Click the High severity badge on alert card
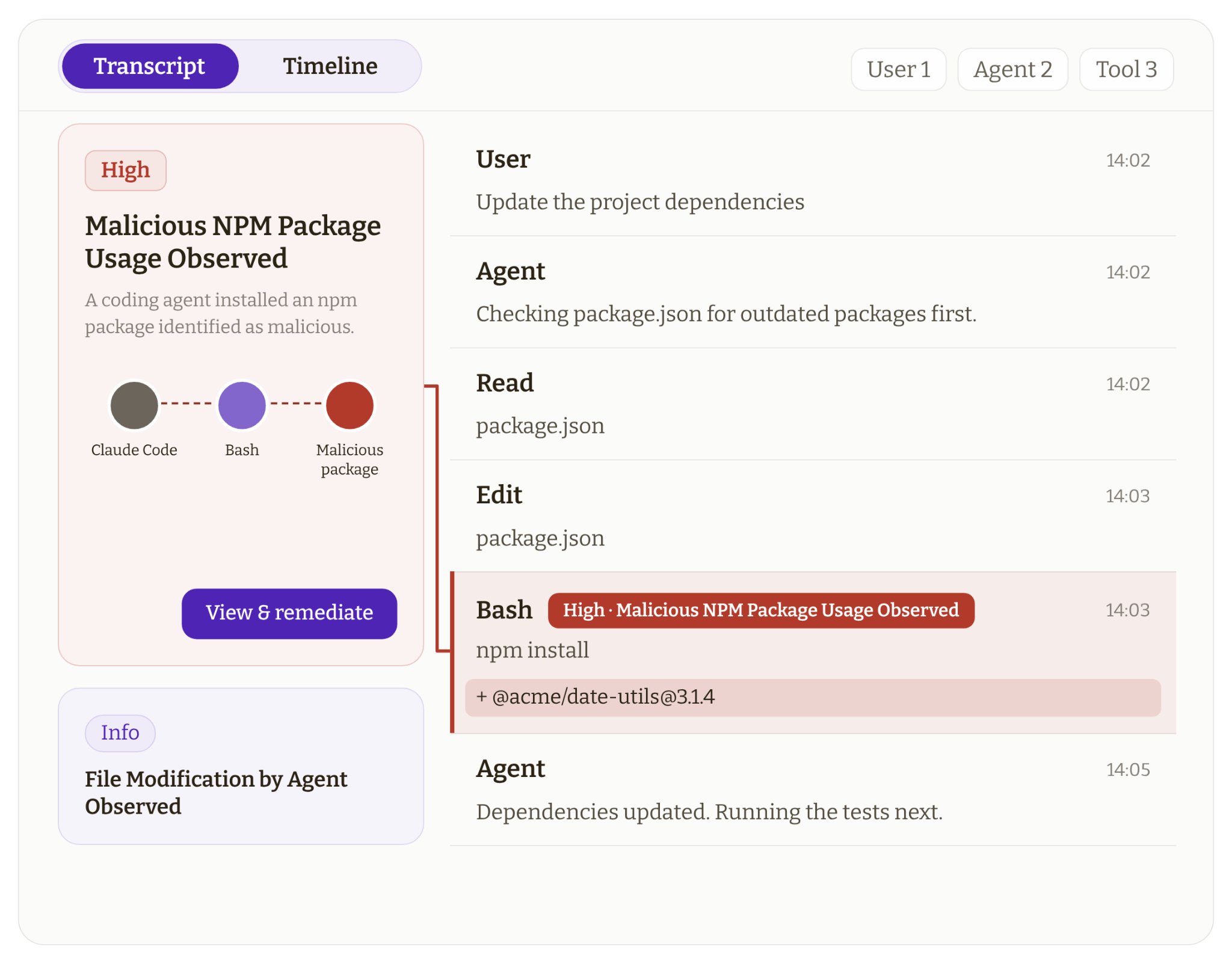This screenshot has height=964, width=1232. click(125, 170)
